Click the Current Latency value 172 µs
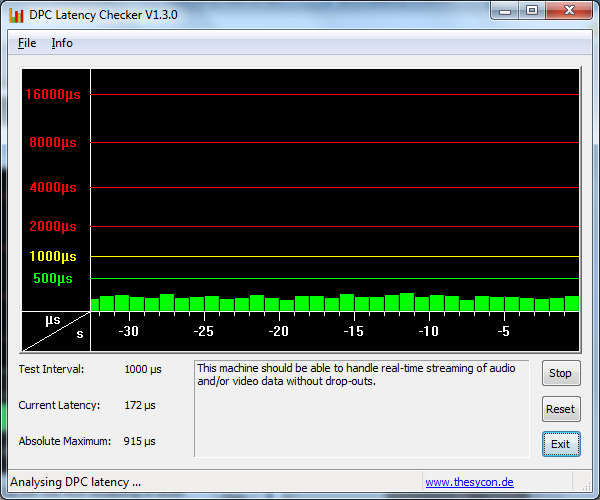The width and height of the screenshot is (600, 500). pyautogui.click(x=142, y=405)
